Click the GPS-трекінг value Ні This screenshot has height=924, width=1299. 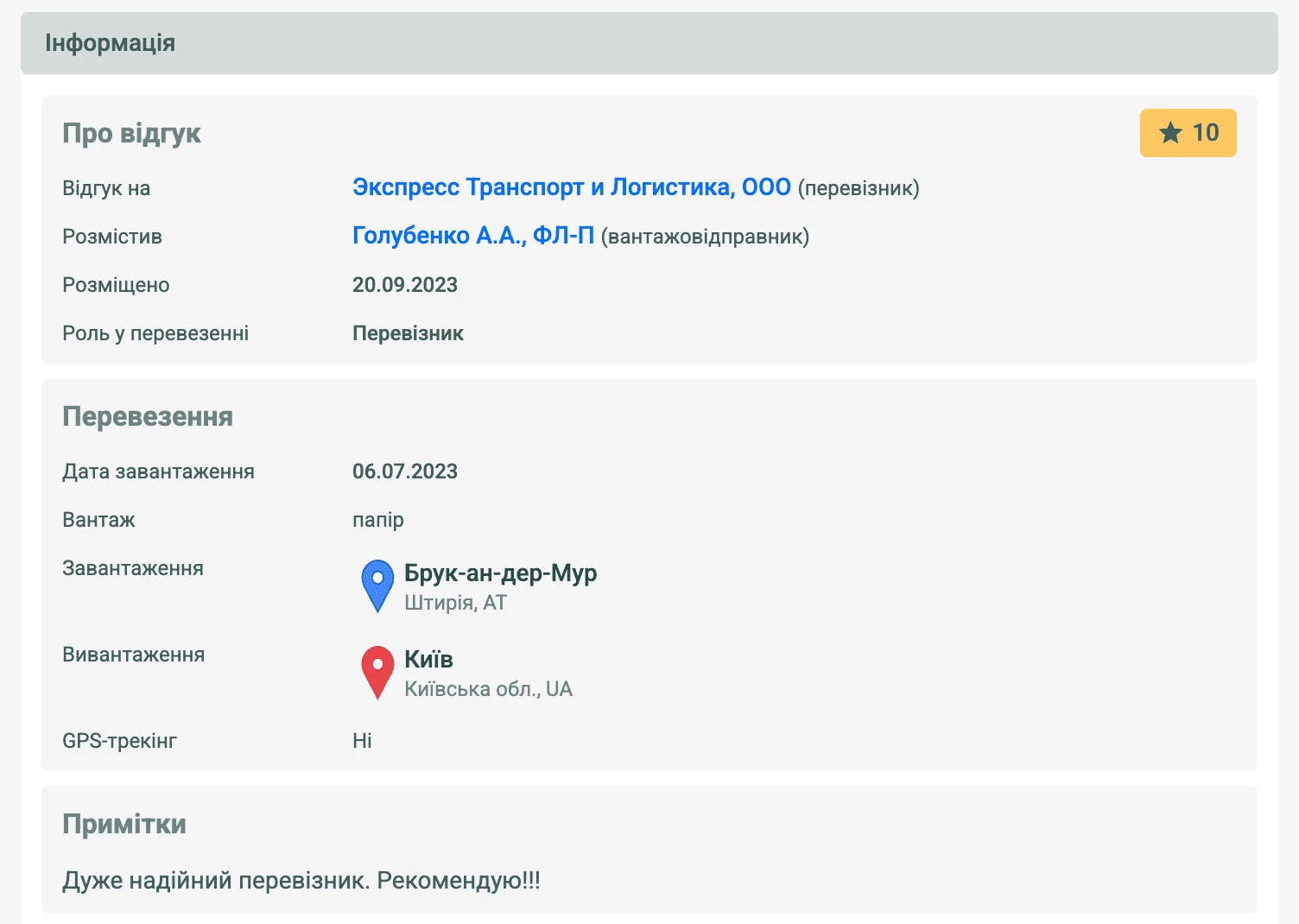pos(362,741)
